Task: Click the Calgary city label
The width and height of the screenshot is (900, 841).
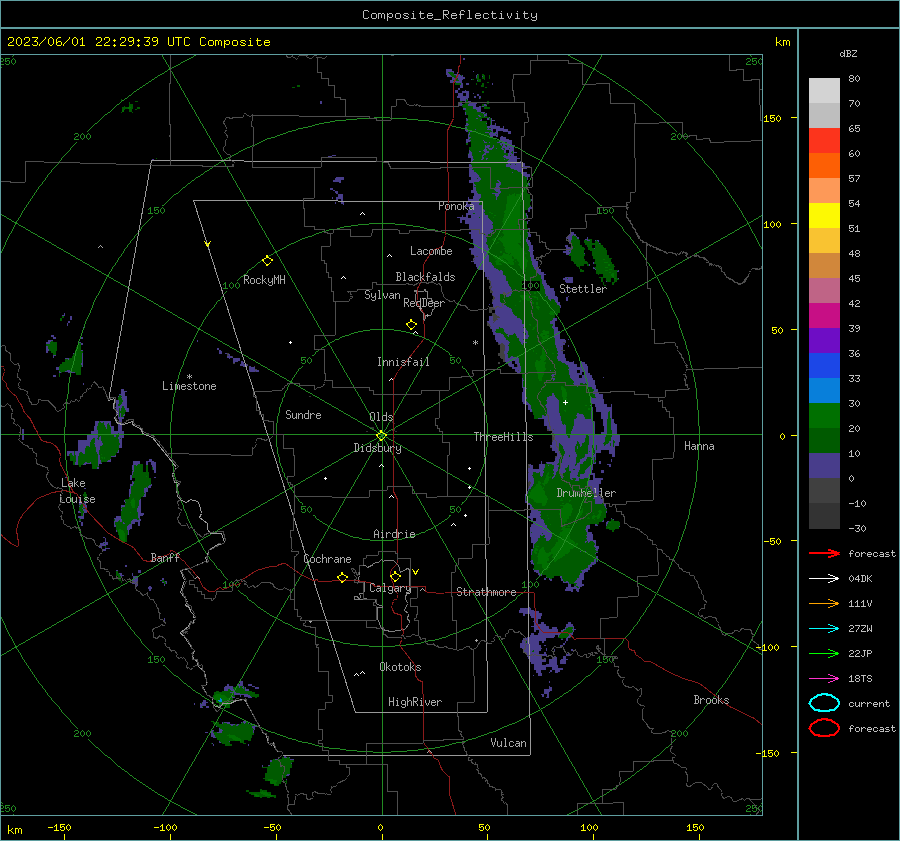Action: click(390, 588)
